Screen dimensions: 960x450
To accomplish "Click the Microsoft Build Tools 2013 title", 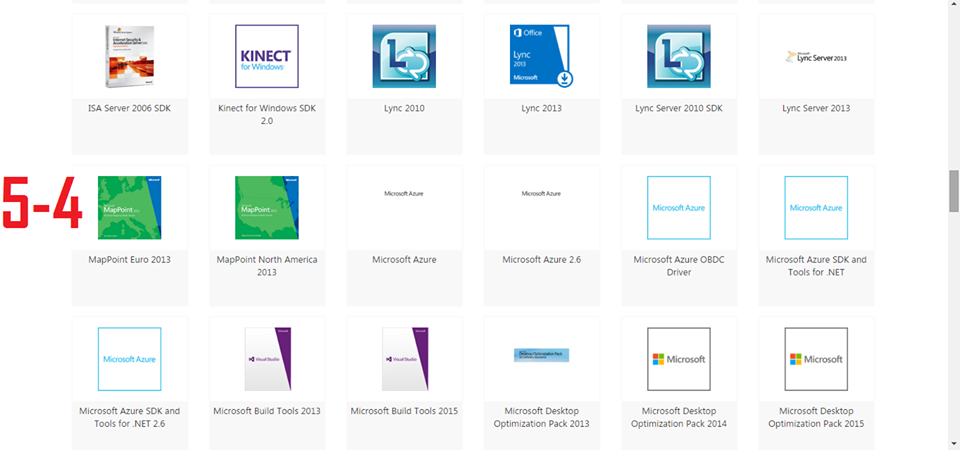I will 267,411.
